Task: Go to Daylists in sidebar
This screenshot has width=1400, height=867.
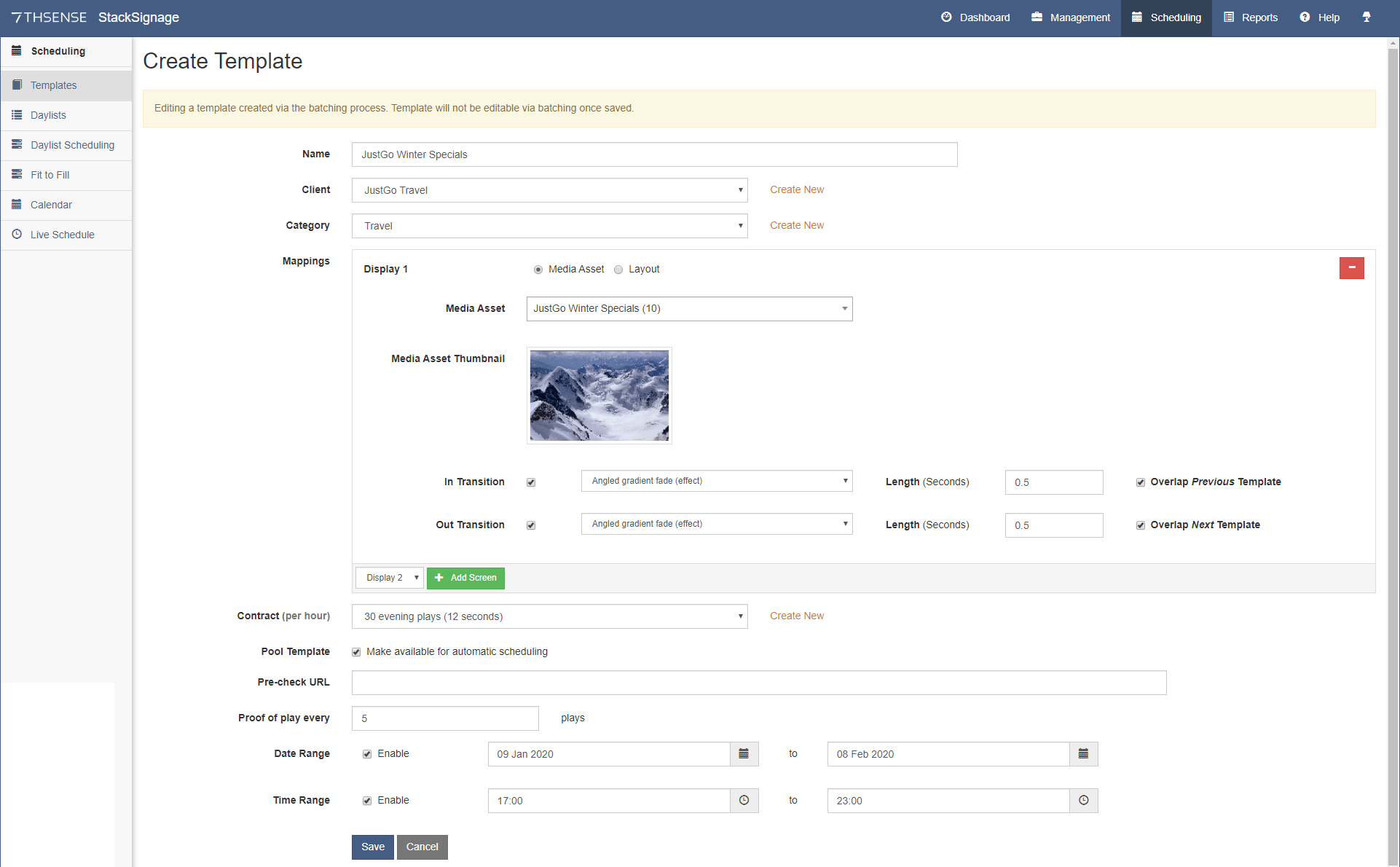Action: click(66, 115)
